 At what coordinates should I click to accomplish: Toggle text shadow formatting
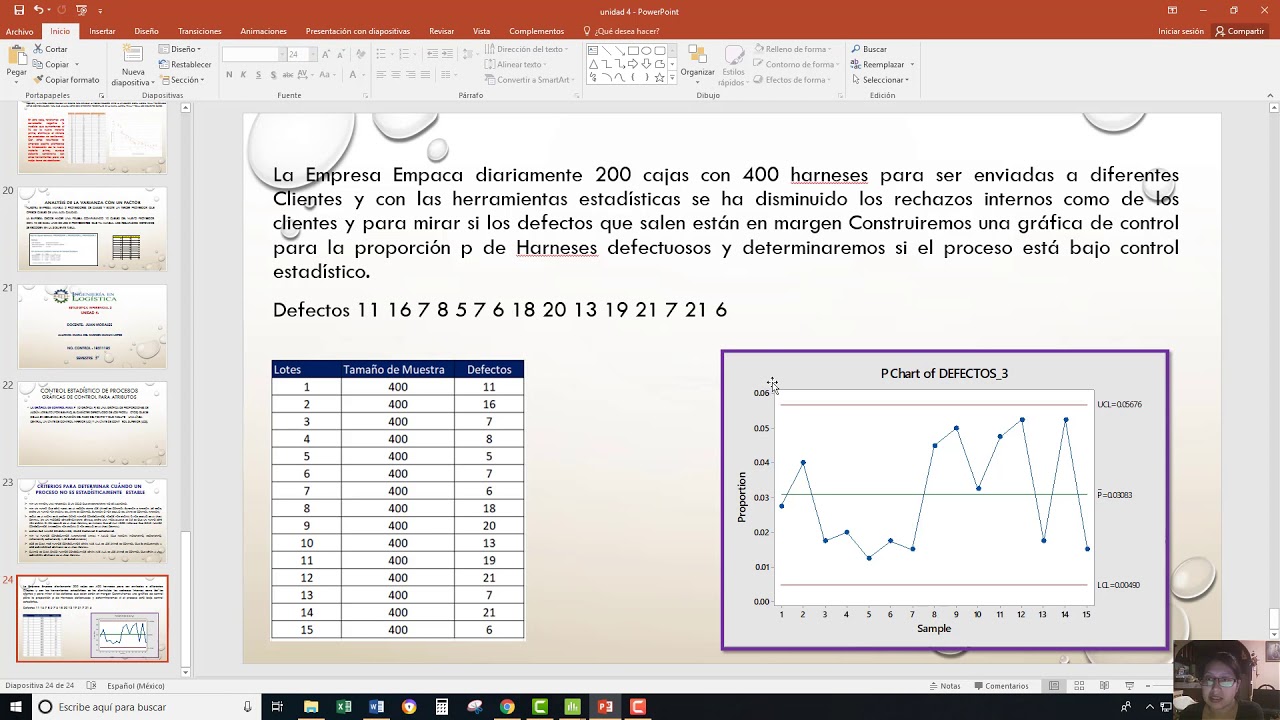(274, 75)
